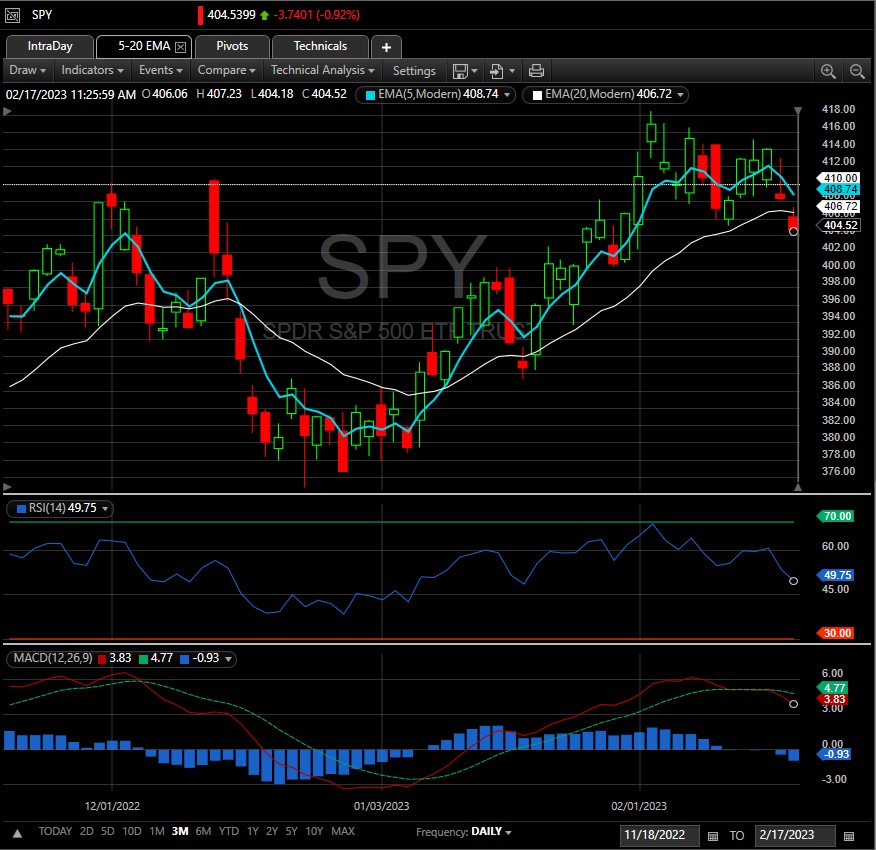Open the Settings button in toolbar

tap(414, 71)
